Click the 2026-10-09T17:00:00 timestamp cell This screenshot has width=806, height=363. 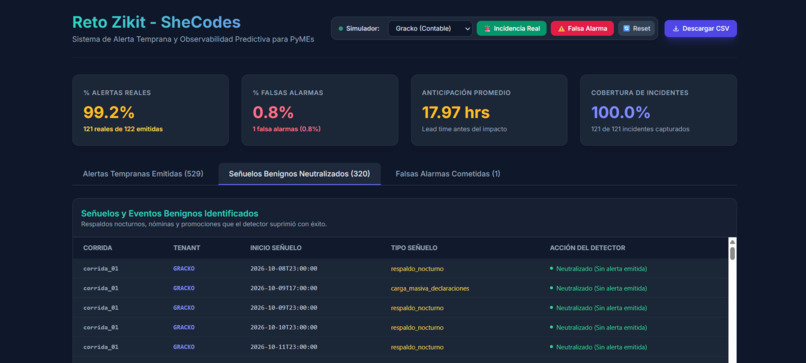point(284,288)
